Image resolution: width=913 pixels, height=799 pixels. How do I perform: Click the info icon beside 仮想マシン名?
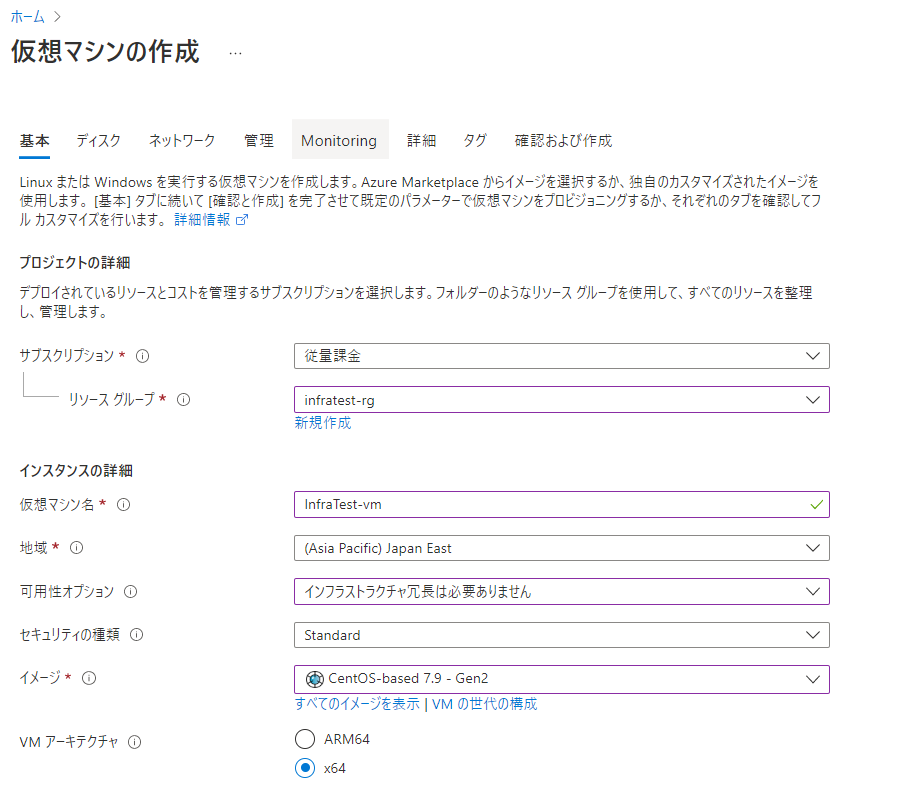123,504
